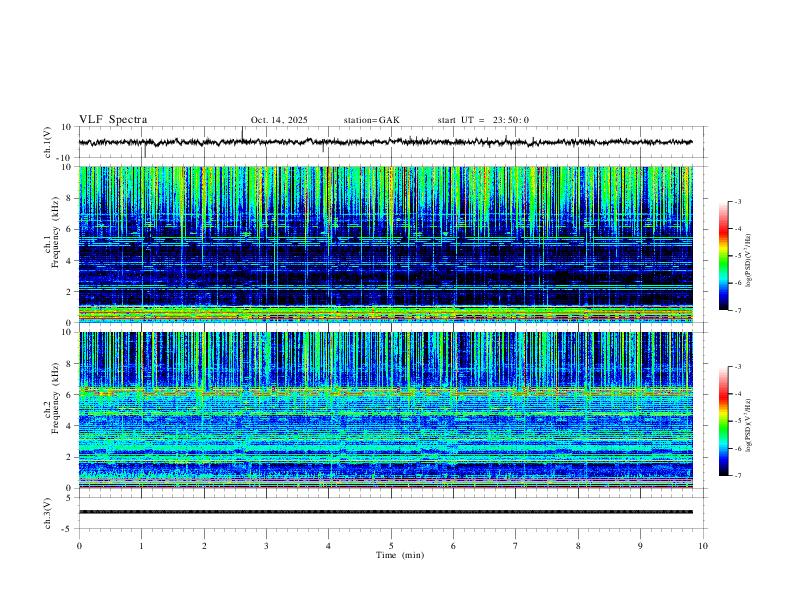This screenshot has width=792, height=612.
Task: Click the time axis tick label '3'
Action: click(266, 546)
